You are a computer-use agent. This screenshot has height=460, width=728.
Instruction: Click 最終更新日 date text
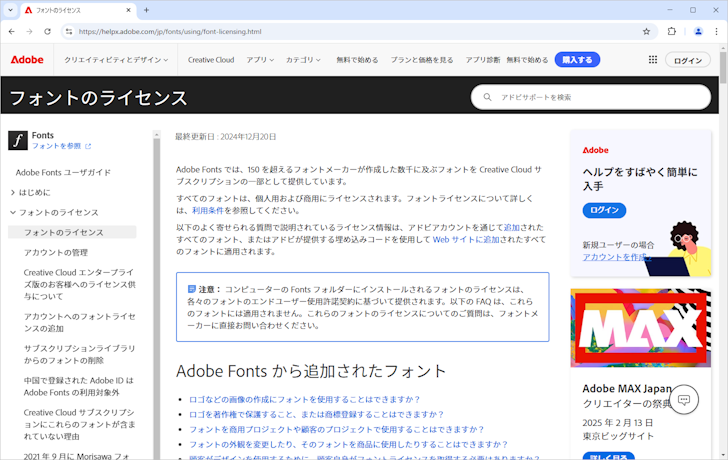(226, 136)
